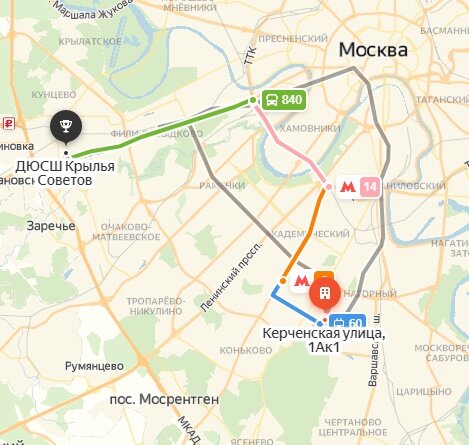Image resolution: width=469 pixels, height=445 pixels.
Task: Click the Румянцево locality label
Action: [x=94, y=366]
